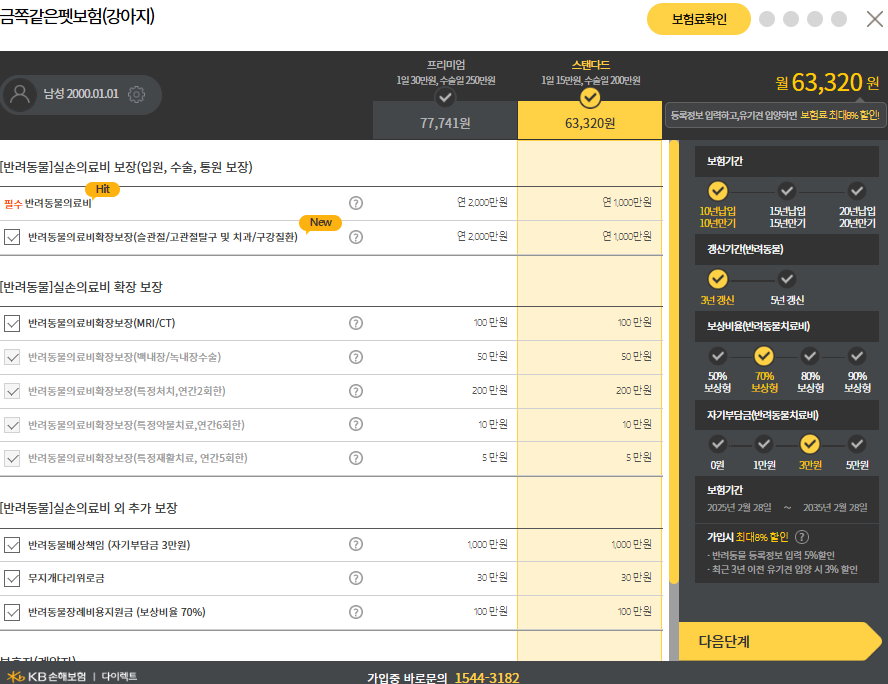This screenshot has width=888, height=684.
Task: Call number link 1544-3182
Action: [x=487, y=677]
